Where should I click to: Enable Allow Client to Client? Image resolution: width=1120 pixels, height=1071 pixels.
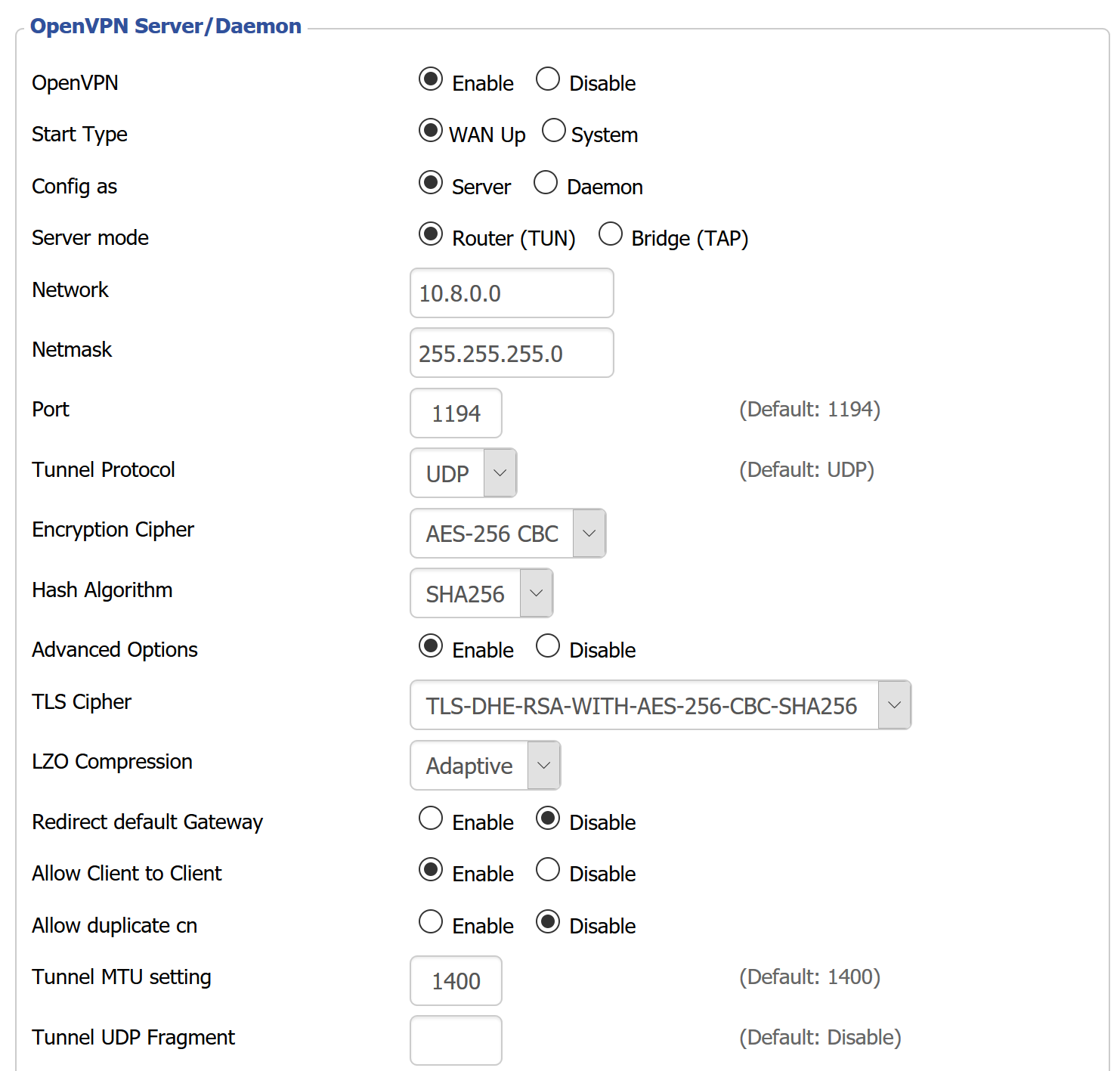[431, 870]
